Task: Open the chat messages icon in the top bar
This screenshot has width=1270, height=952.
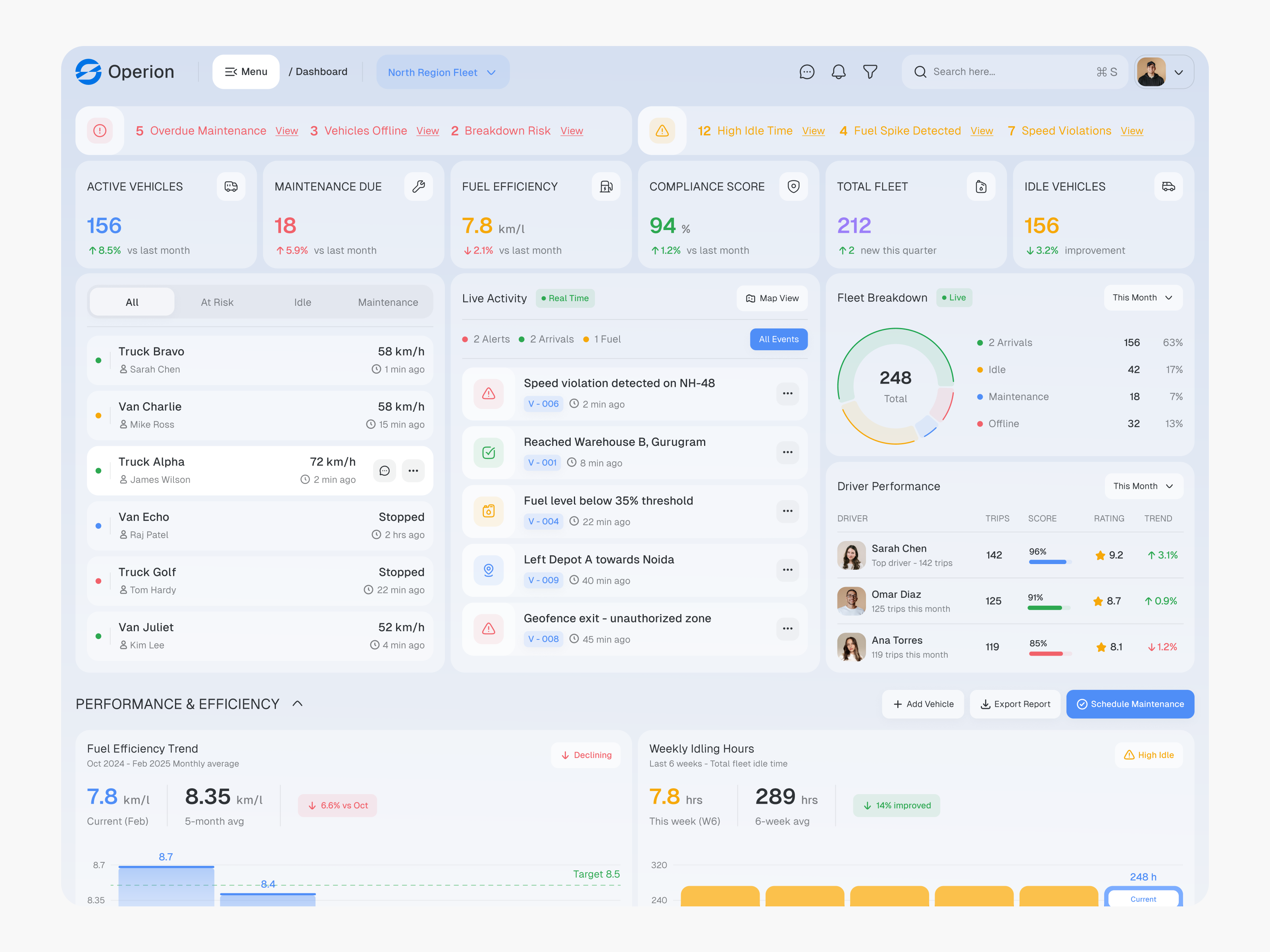Action: 807,72
